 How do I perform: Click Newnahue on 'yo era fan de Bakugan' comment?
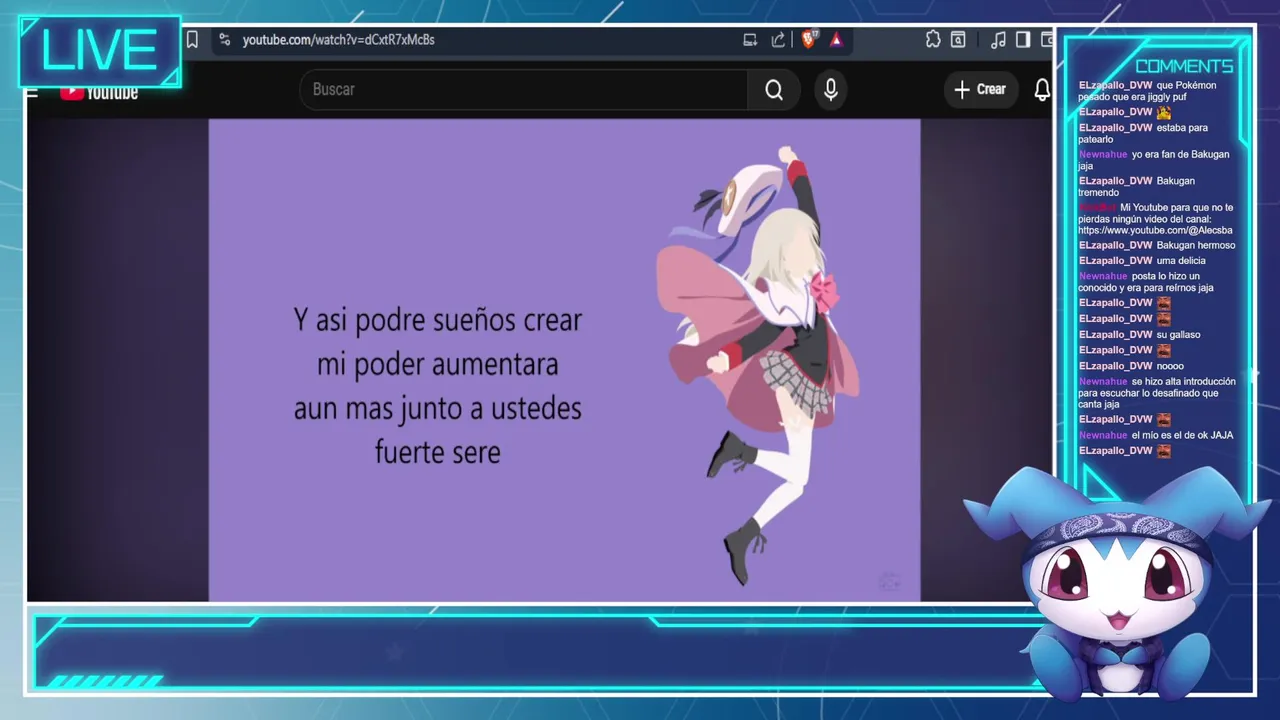coord(1103,155)
